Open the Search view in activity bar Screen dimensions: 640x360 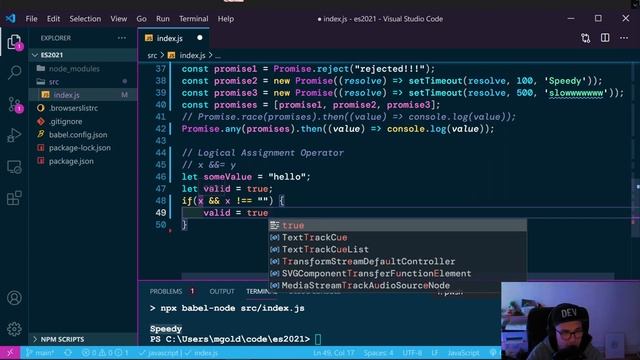click(14, 73)
